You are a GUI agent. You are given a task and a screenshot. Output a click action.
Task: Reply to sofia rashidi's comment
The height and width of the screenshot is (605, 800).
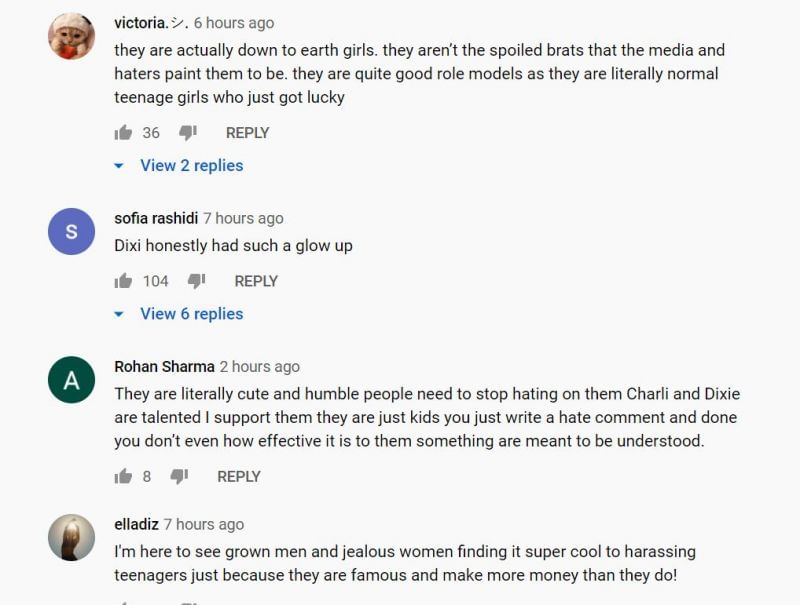[255, 281]
